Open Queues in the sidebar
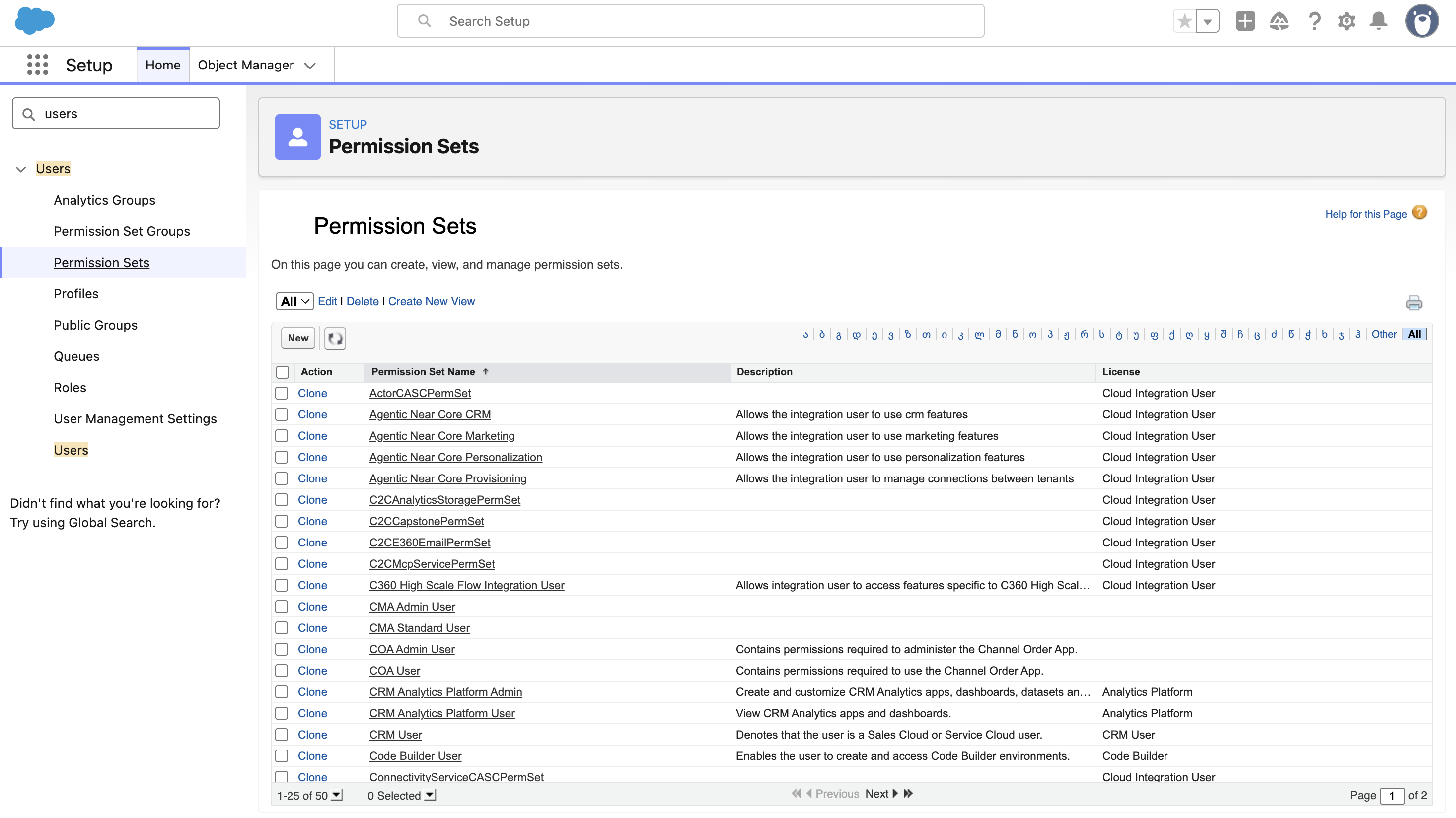This screenshot has width=1456, height=818. pyautogui.click(x=76, y=356)
